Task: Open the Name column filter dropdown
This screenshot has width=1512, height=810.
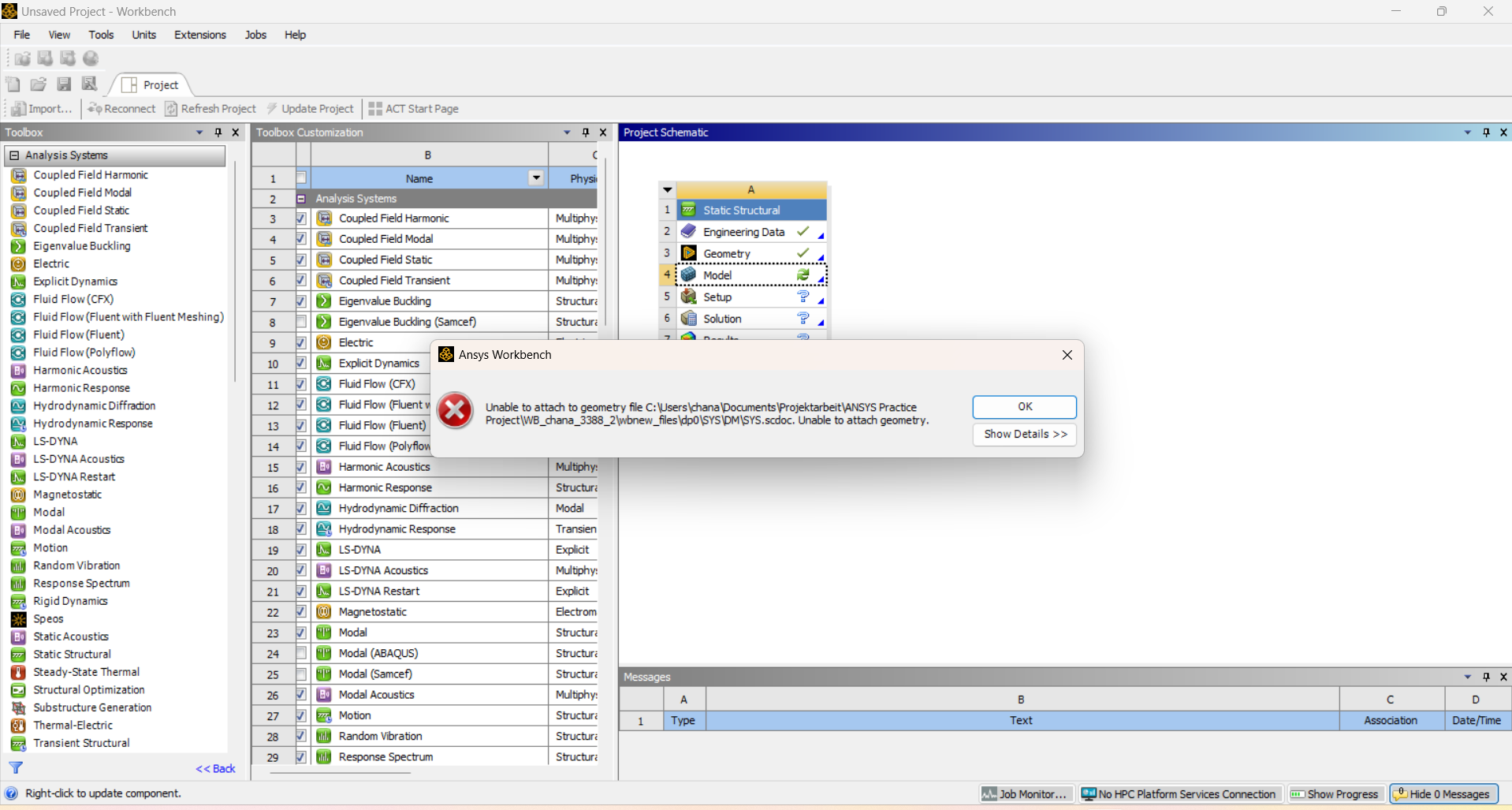Action: click(x=536, y=178)
